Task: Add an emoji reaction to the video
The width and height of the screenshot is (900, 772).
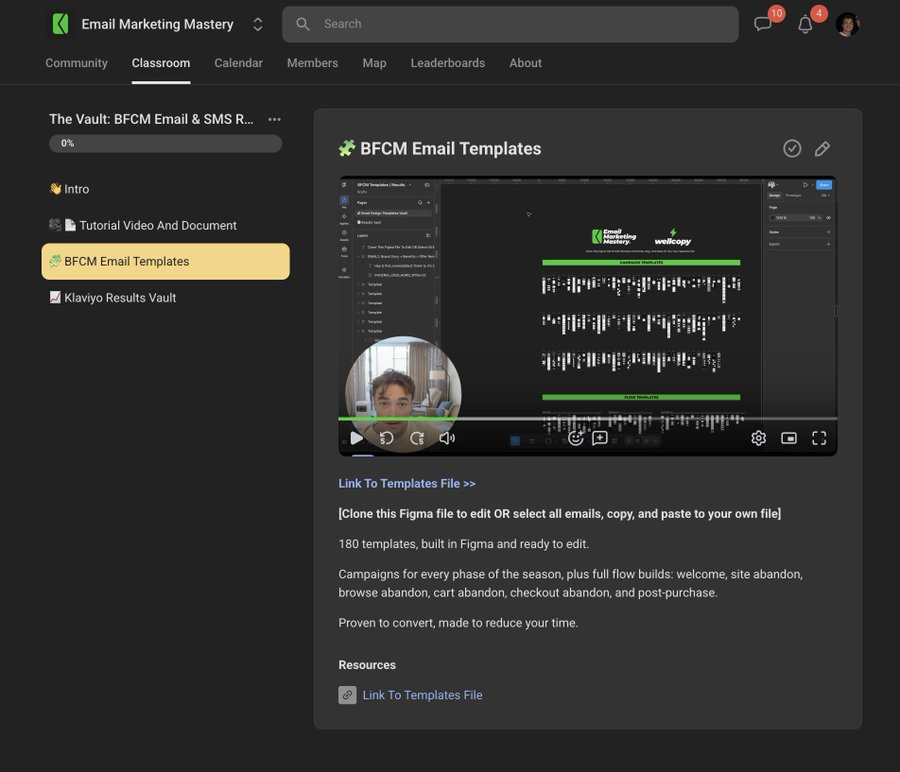Action: (x=575, y=439)
